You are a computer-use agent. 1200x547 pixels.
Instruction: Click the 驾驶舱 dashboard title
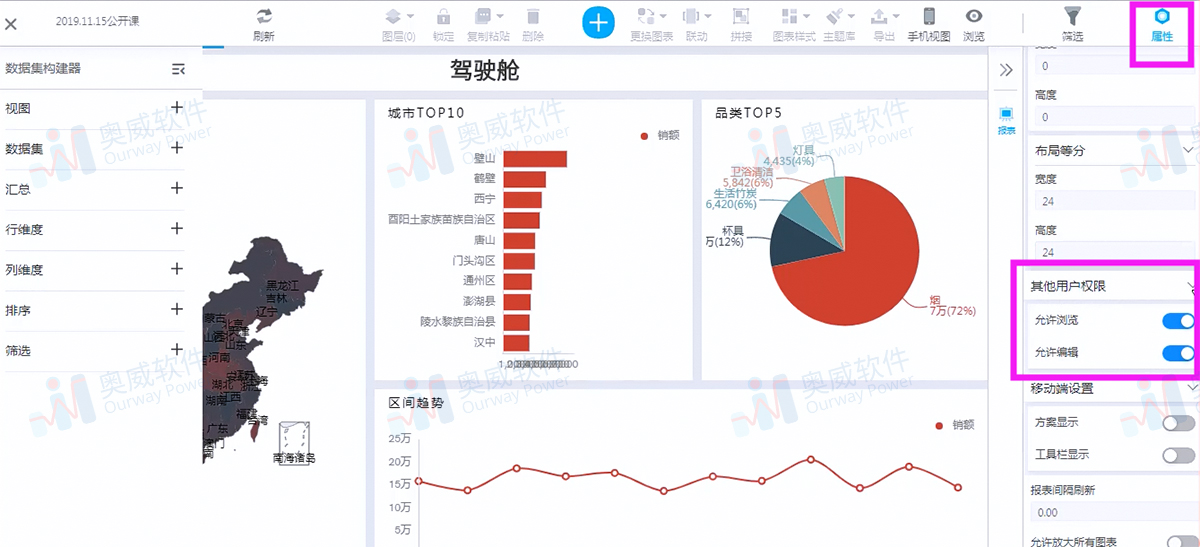click(x=484, y=70)
